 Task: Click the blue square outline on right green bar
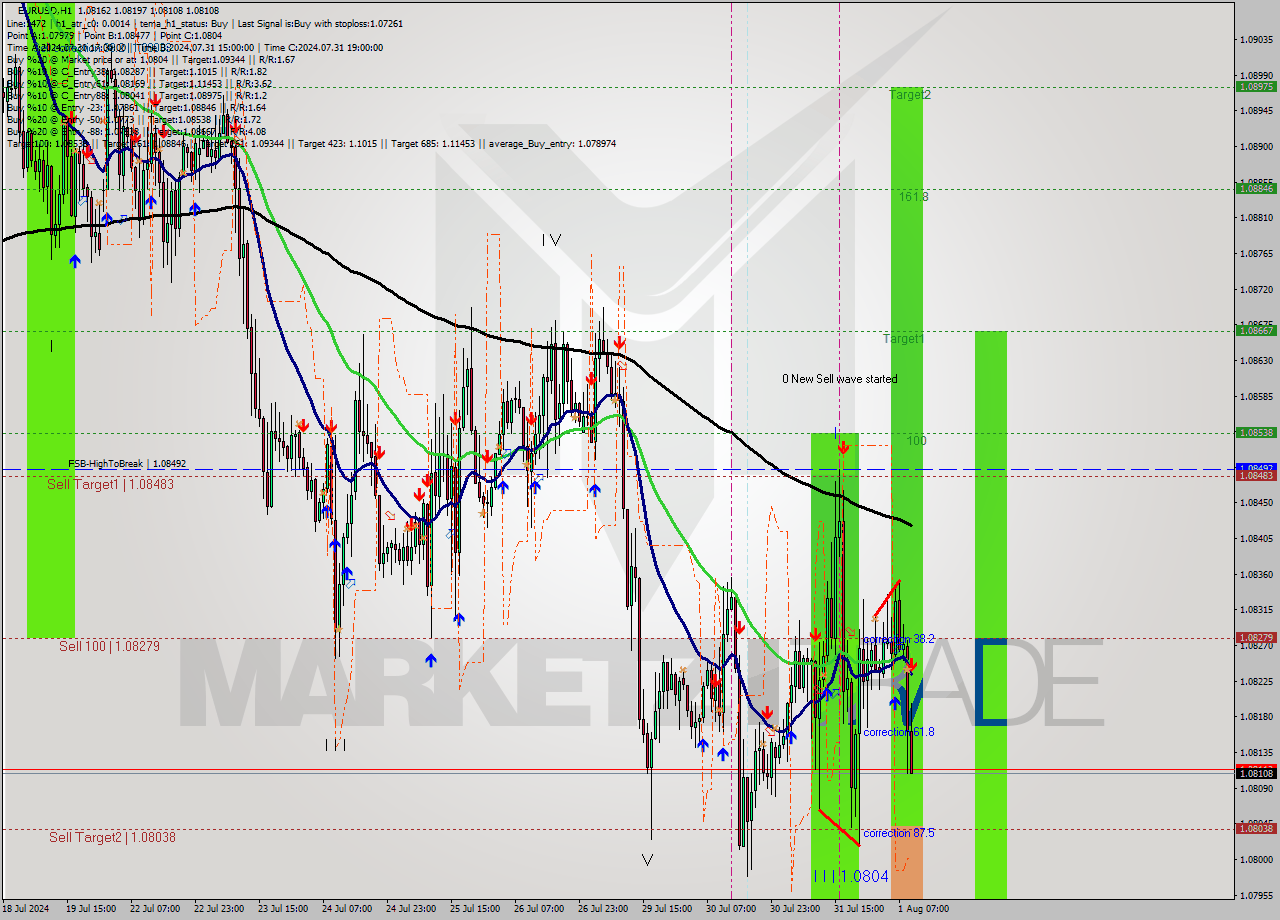(x=991, y=681)
